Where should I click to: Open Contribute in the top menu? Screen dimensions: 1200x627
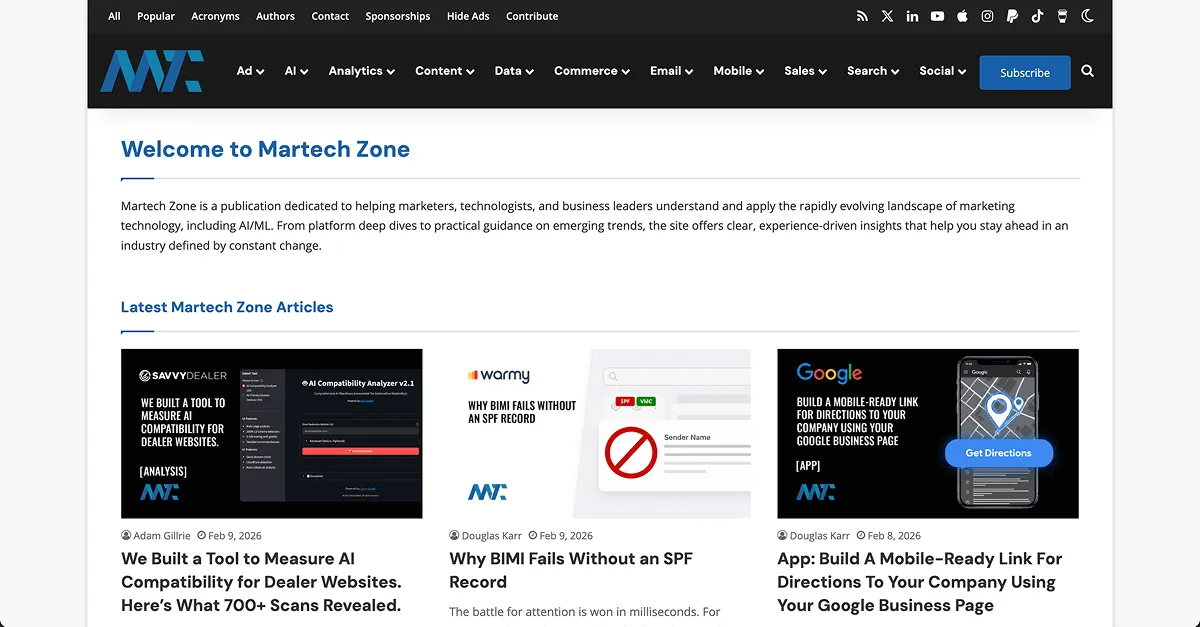point(532,16)
